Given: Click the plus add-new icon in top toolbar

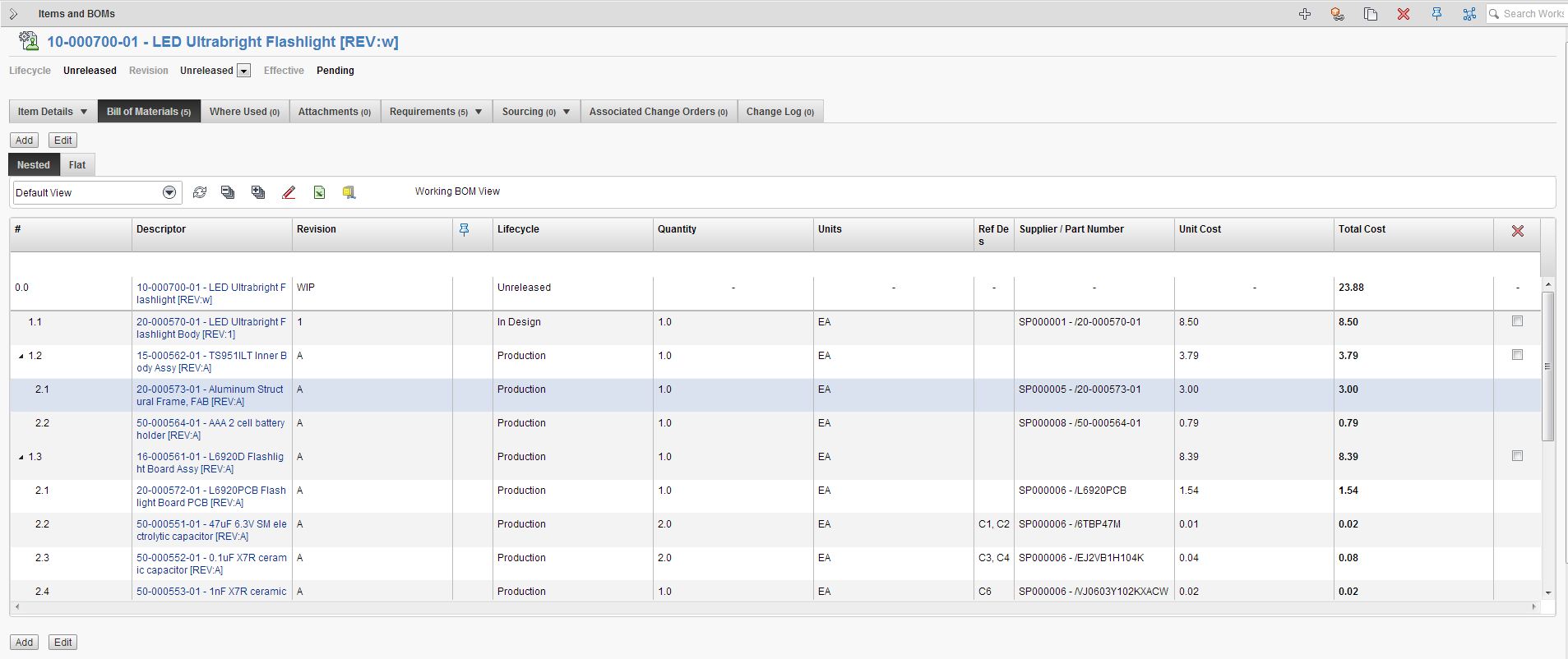Looking at the screenshot, I should pos(1305,14).
